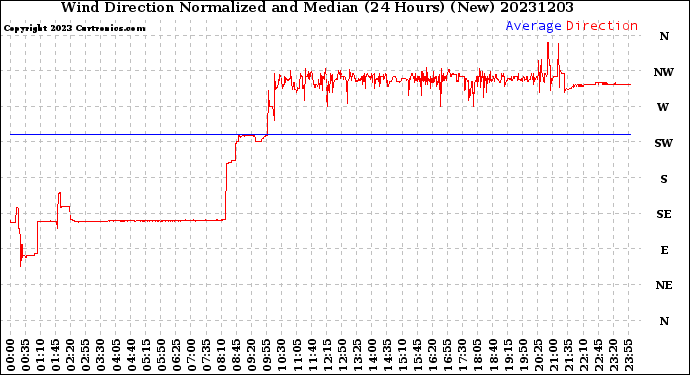This screenshot has height=375, width=690.
Task: Click the '02:55' time axis label
Action: pyautogui.click(x=86, y=355)
